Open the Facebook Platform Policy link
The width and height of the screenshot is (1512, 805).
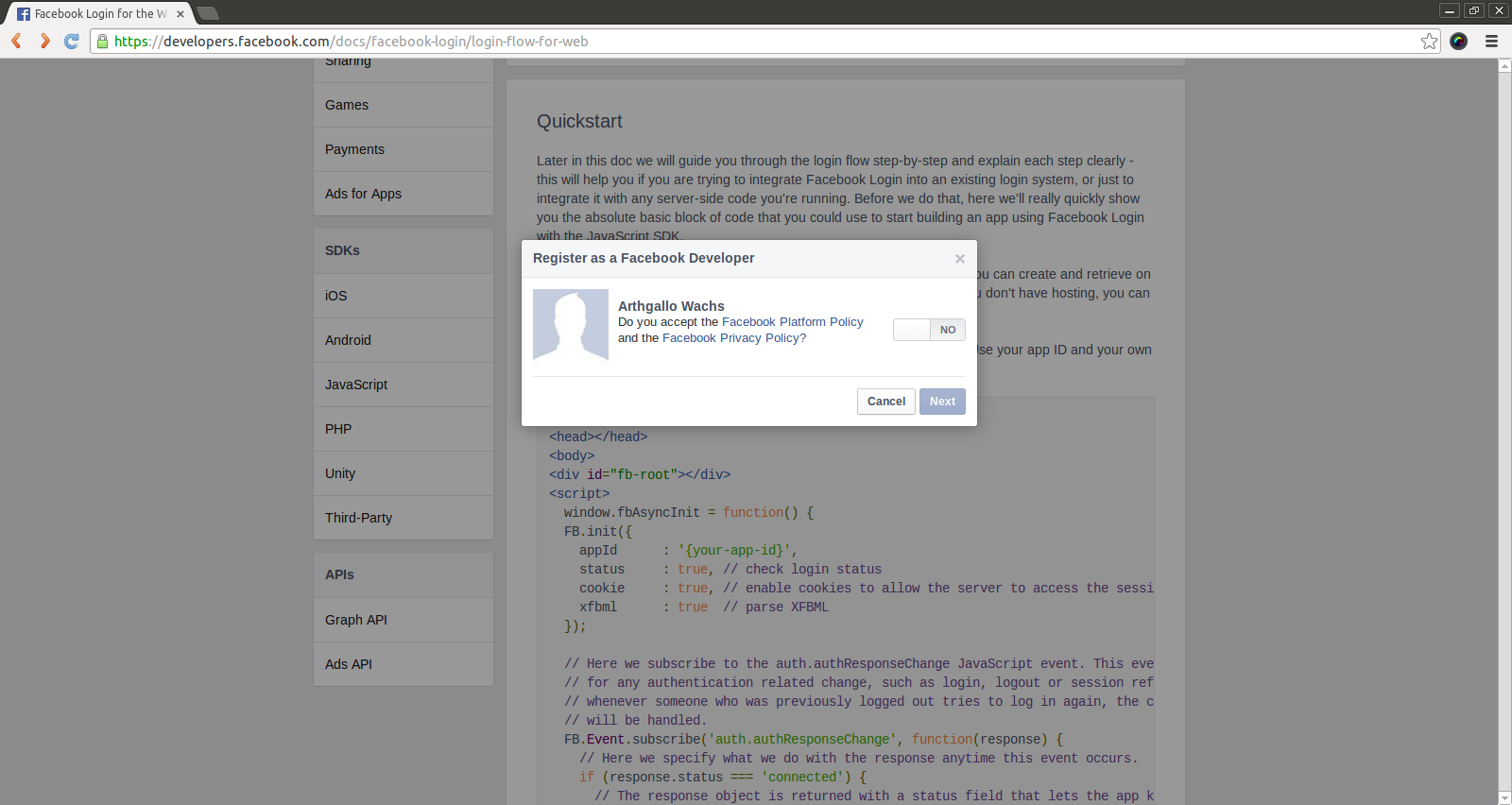793,322
